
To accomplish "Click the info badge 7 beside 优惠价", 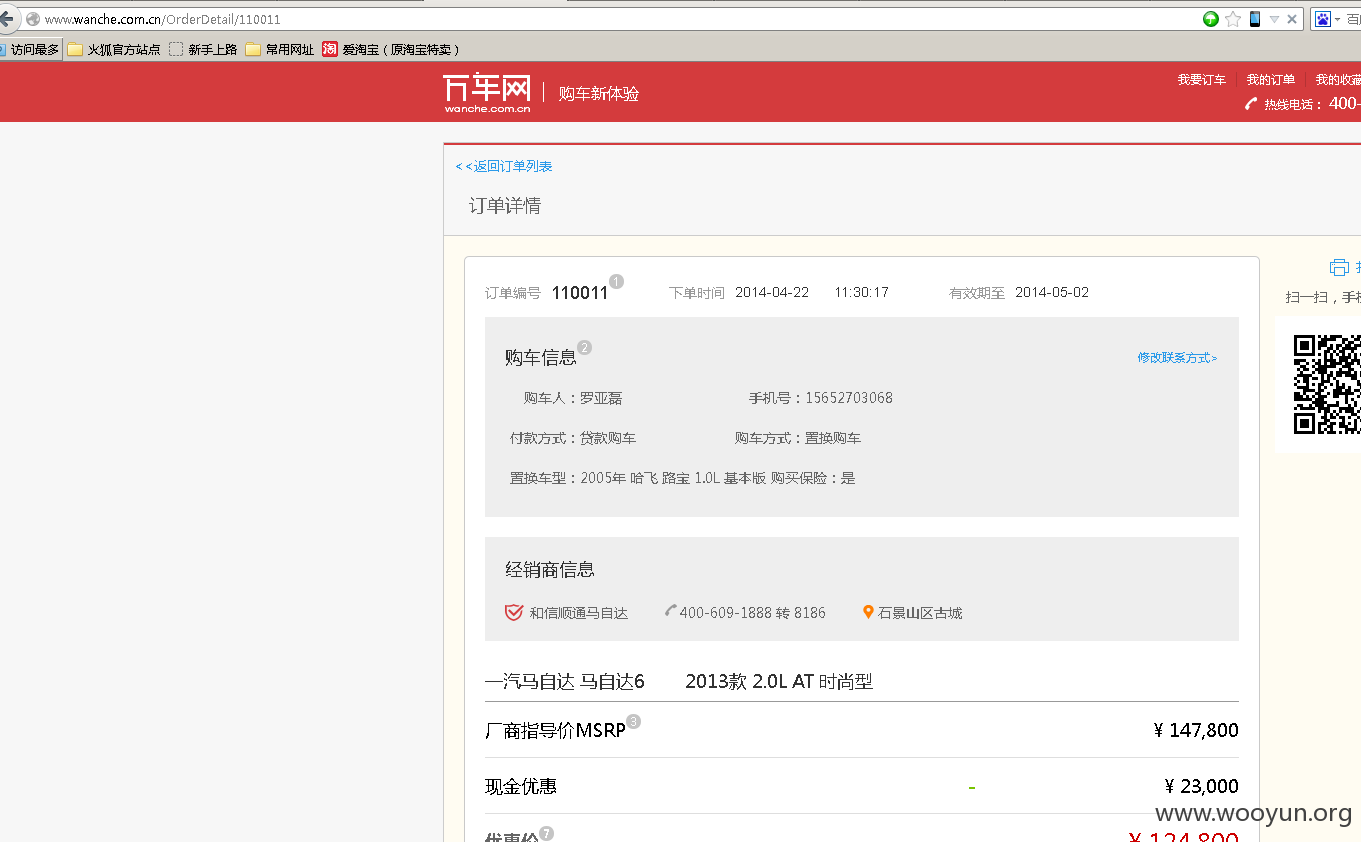I will (546, 833).
